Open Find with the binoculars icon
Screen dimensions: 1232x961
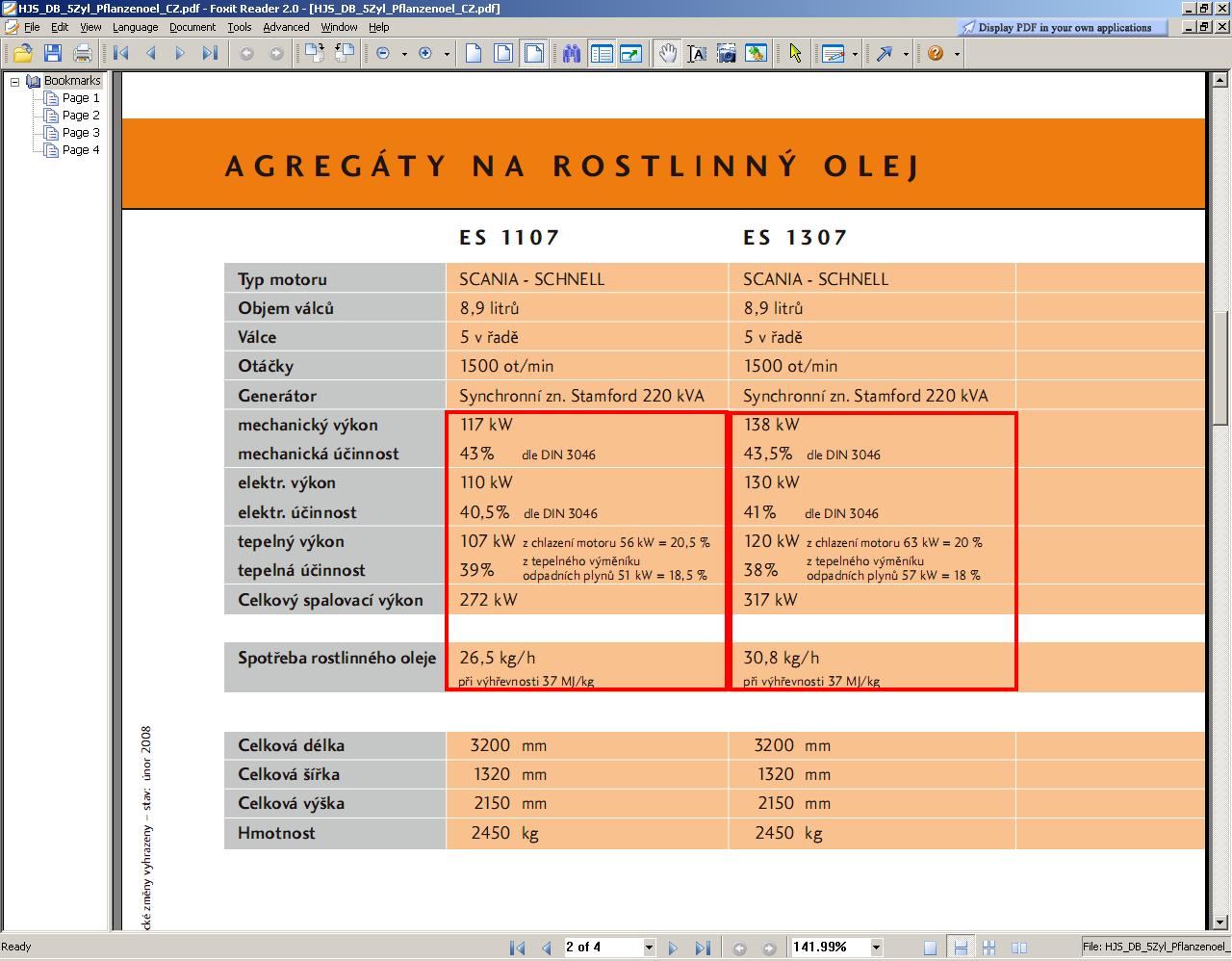pyautogui.click(x=572, y=54)
